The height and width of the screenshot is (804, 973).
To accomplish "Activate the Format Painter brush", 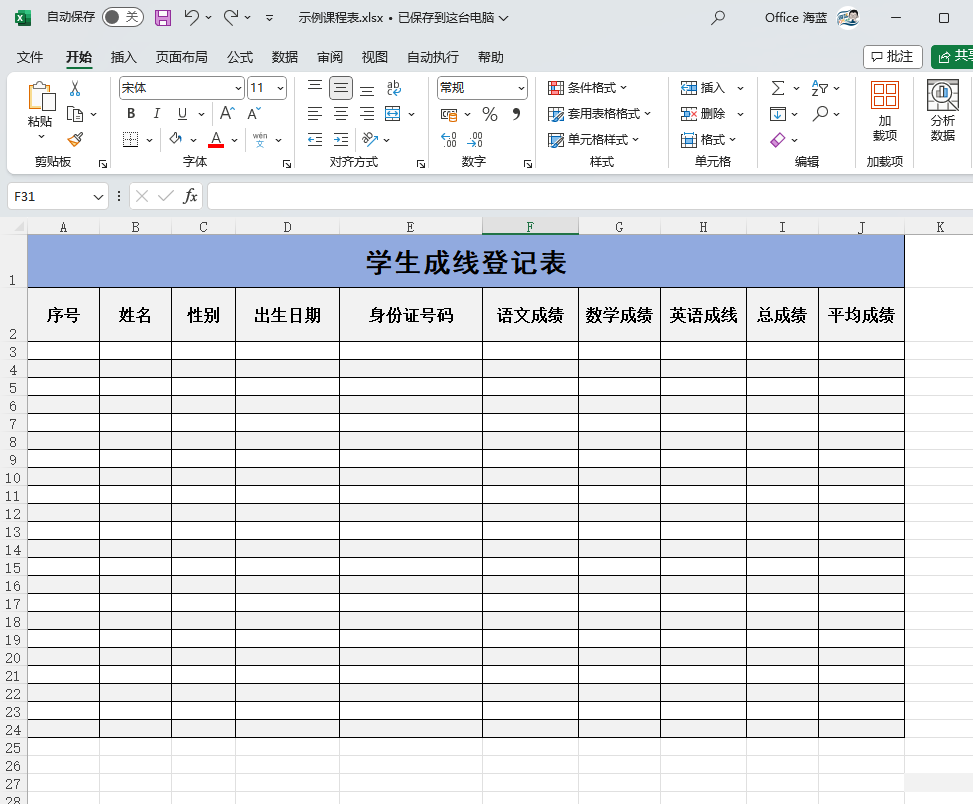I will pyautogui.click(x=75, y=140).
